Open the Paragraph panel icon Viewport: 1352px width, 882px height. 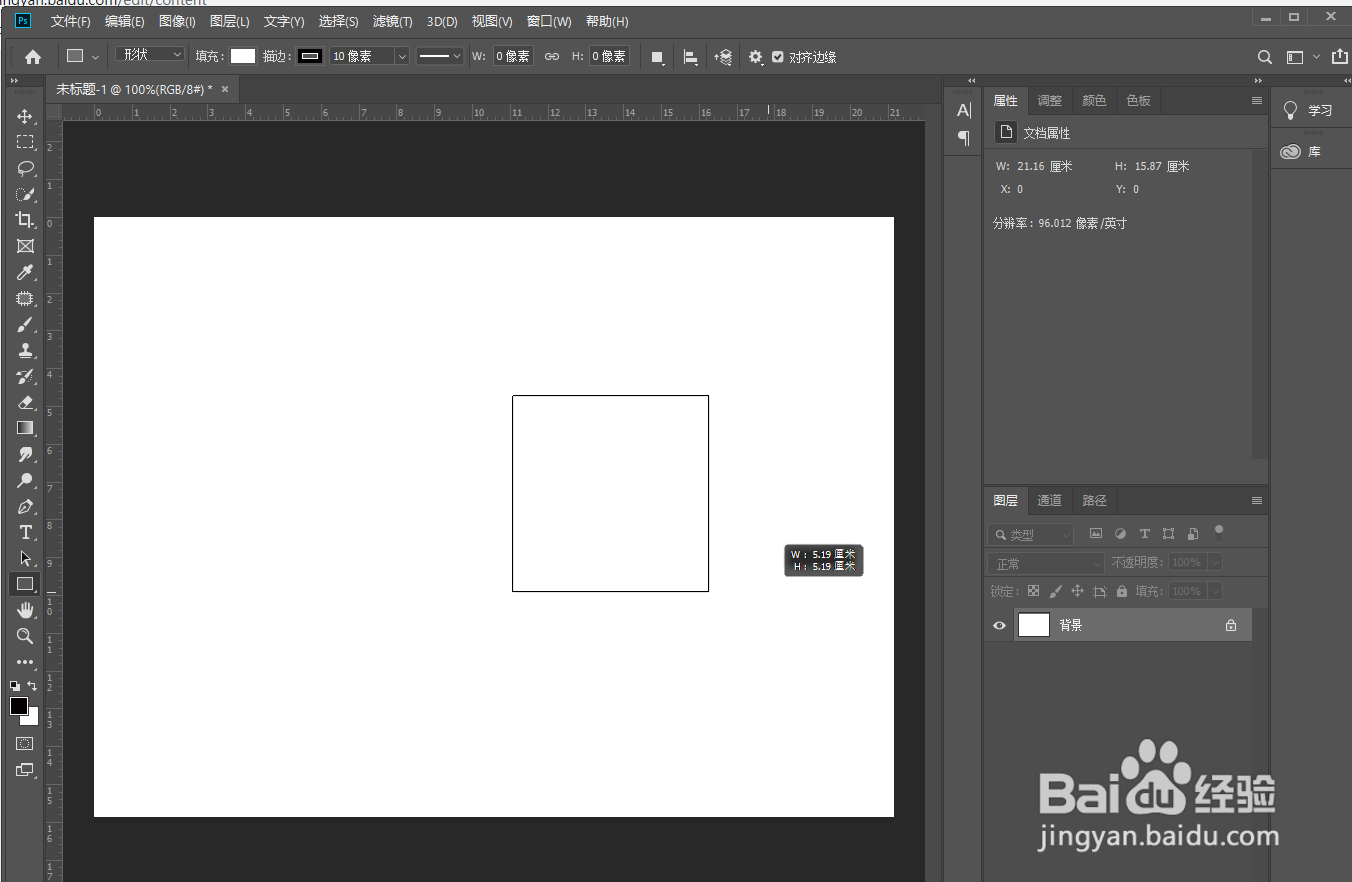tap(964, 138)
